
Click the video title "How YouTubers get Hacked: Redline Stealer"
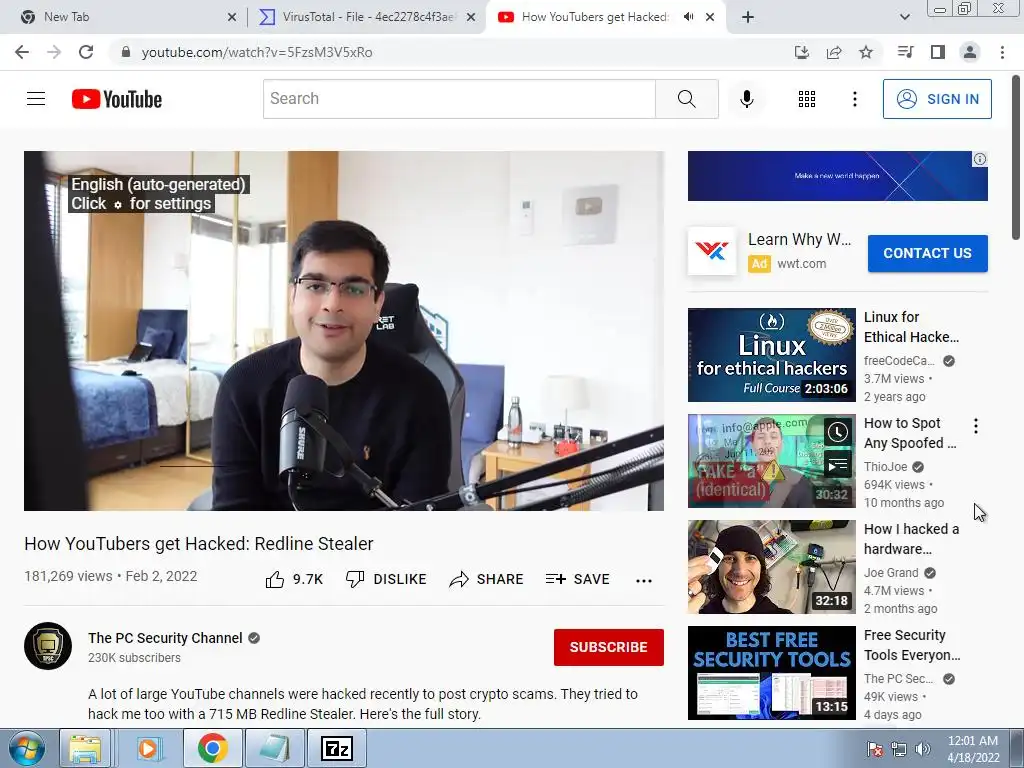[199, 544]
